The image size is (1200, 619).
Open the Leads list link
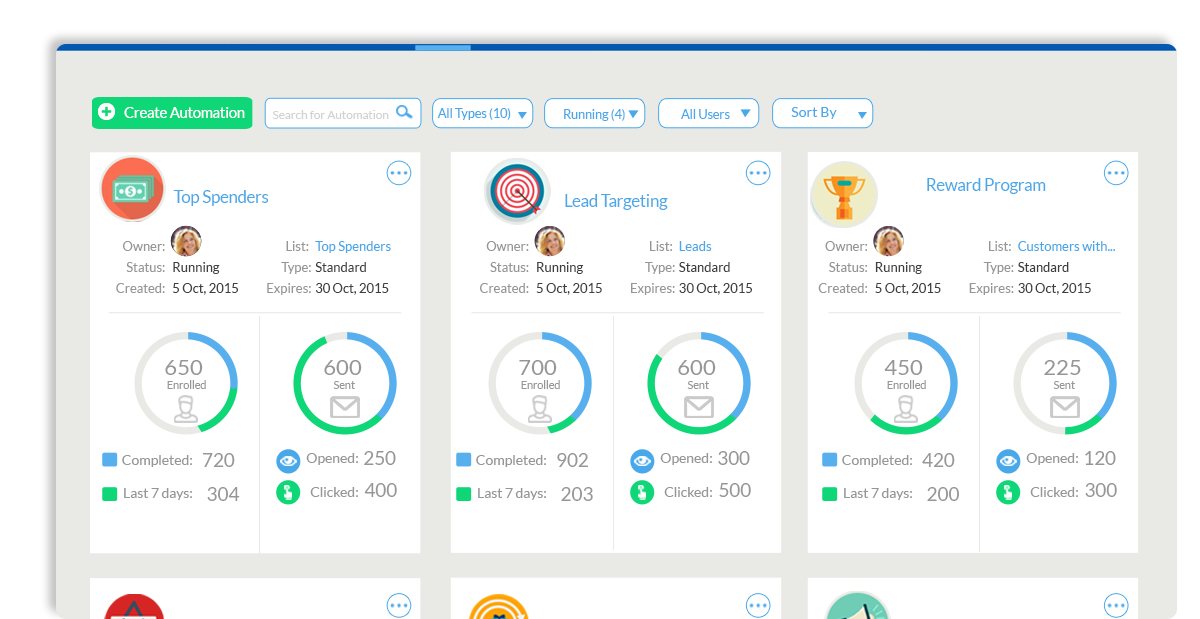[x=695, y=246]
